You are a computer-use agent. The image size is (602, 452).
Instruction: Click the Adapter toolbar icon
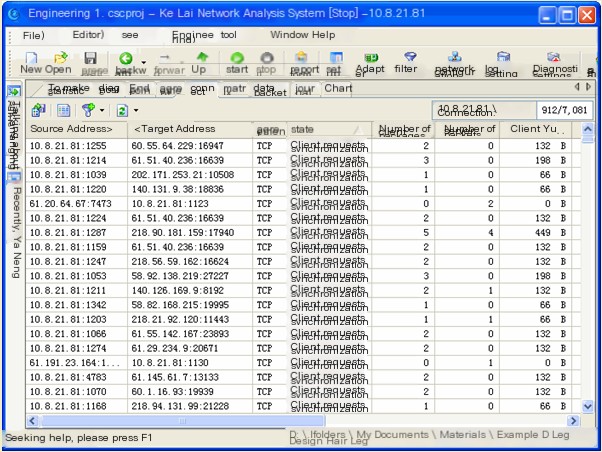click(x=371, y=58)
